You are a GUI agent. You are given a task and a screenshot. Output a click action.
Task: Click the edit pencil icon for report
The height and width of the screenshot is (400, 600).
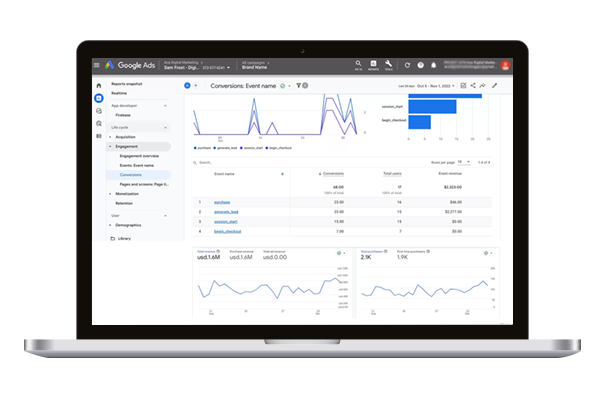pos(494,86)
